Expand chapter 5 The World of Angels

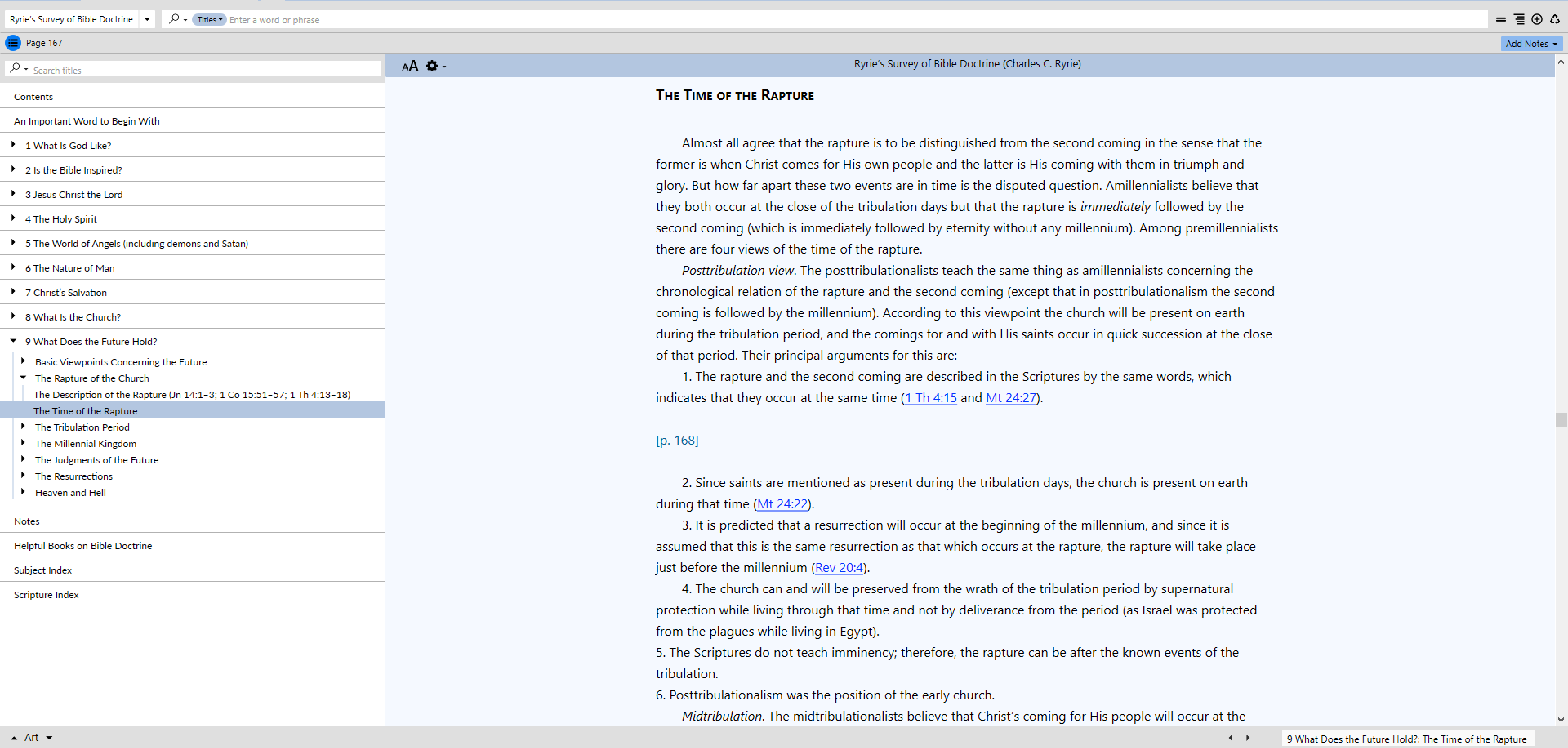pyautogui.click(x=13, y=243)
